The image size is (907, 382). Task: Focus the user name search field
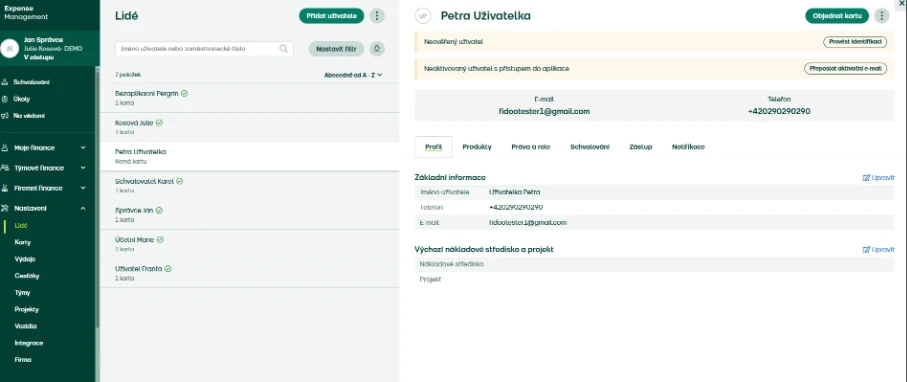[x=204, y=49]
